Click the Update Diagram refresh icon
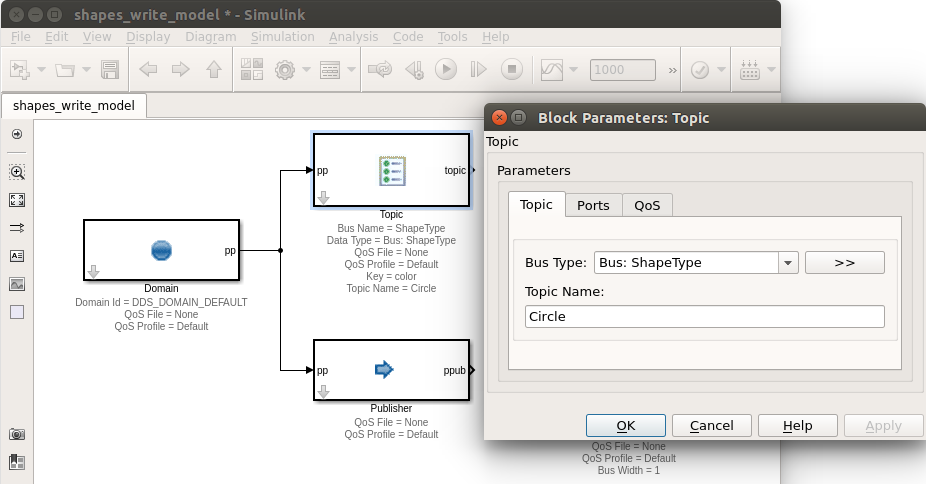This screenshot has width=926, height=484. click(x=380, y=70)
